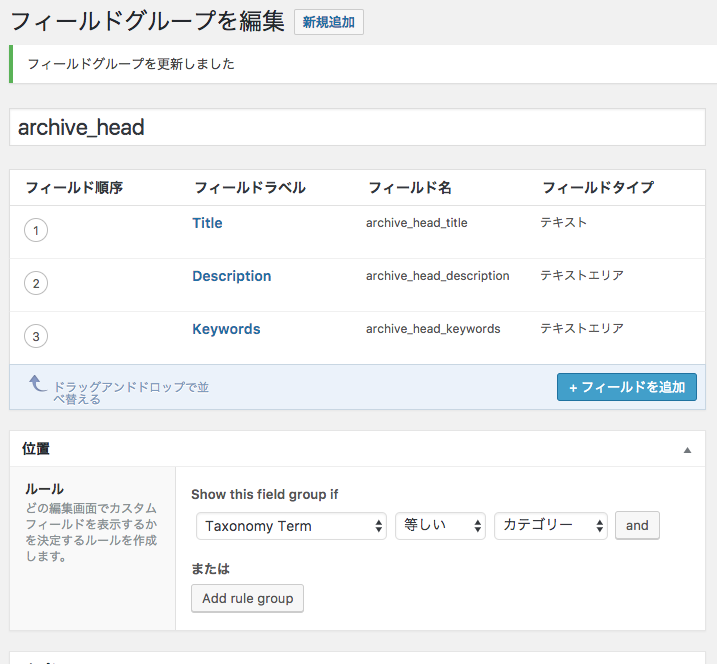Image resolution: width=717 pixels, height=664 pixels.
Task: Click the 新規追加 button
Action: 328,22
